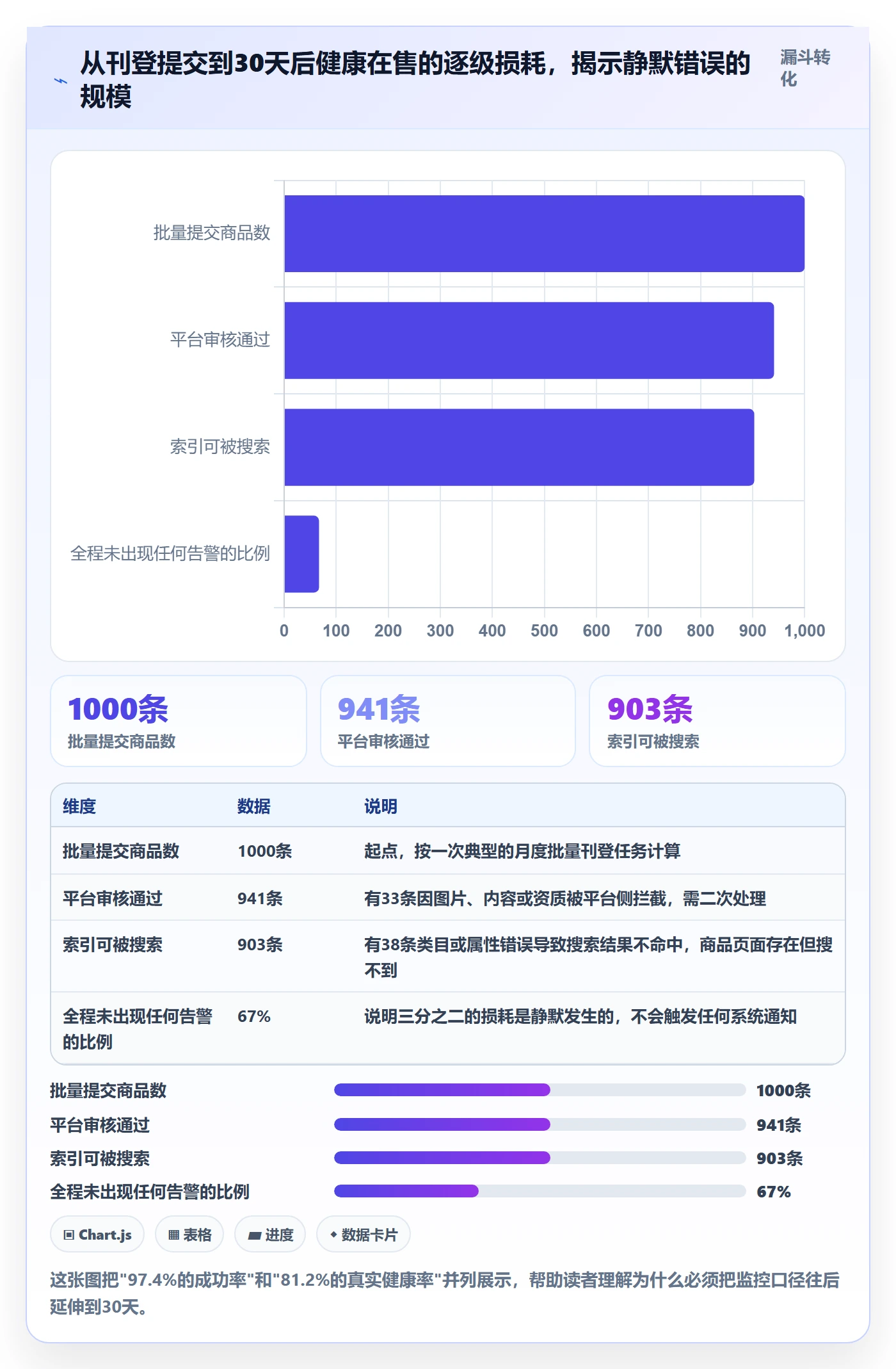Screen dimensions: 896x1369
Task: Click the table note starting with 有38条
Action: pos(598,957)
